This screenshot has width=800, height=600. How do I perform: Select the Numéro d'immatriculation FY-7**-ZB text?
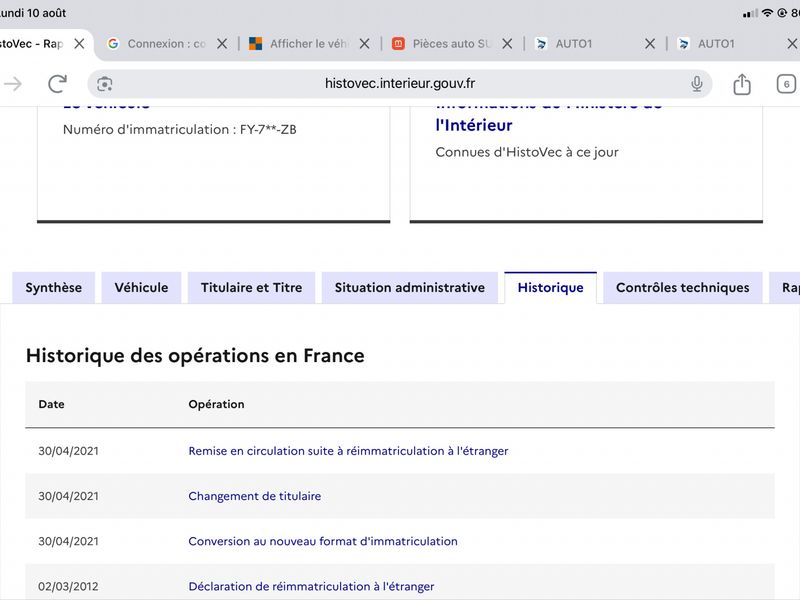pyautogui.click(x=180, y=130)
